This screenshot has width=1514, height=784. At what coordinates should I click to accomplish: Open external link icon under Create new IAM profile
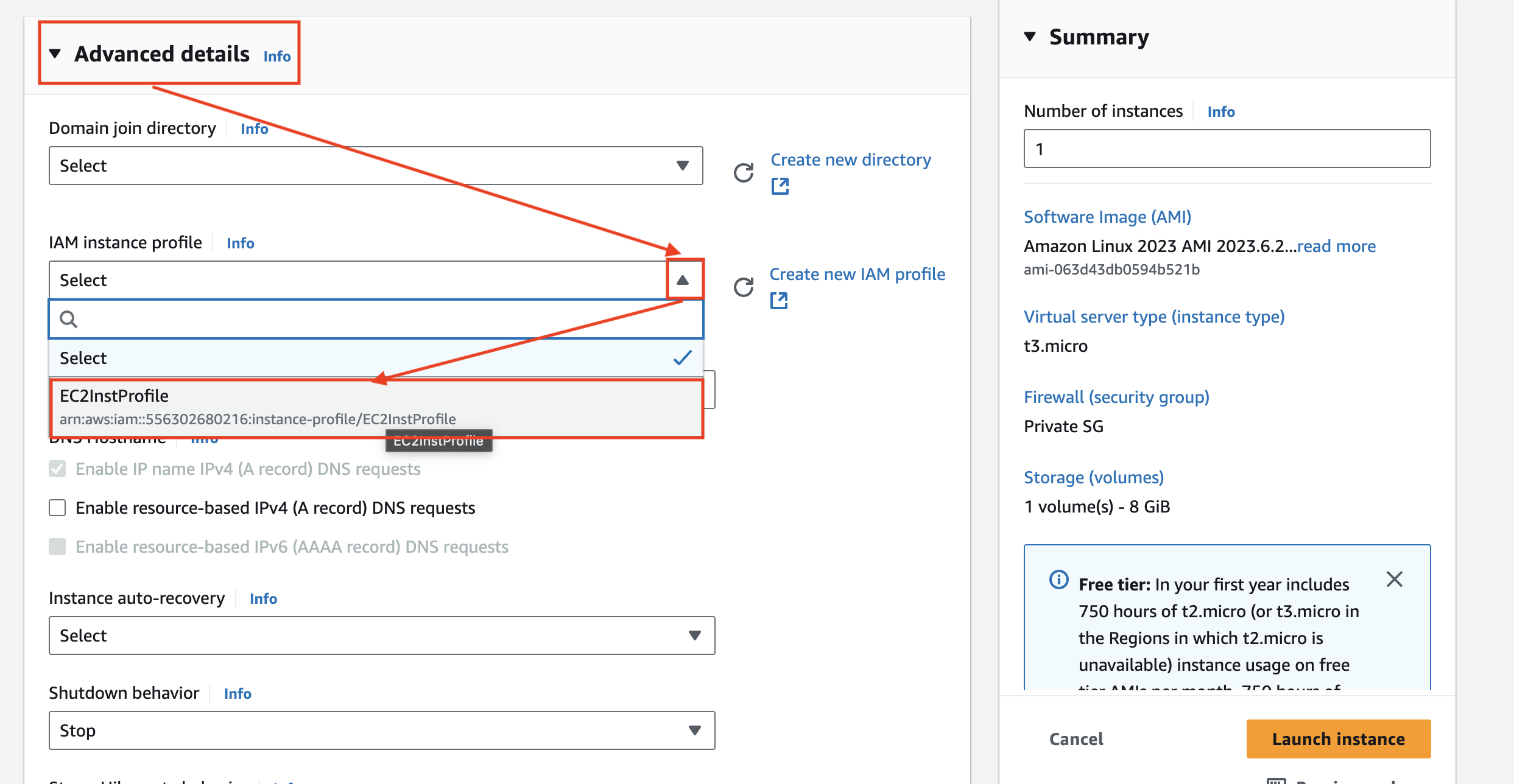point(779,301)
